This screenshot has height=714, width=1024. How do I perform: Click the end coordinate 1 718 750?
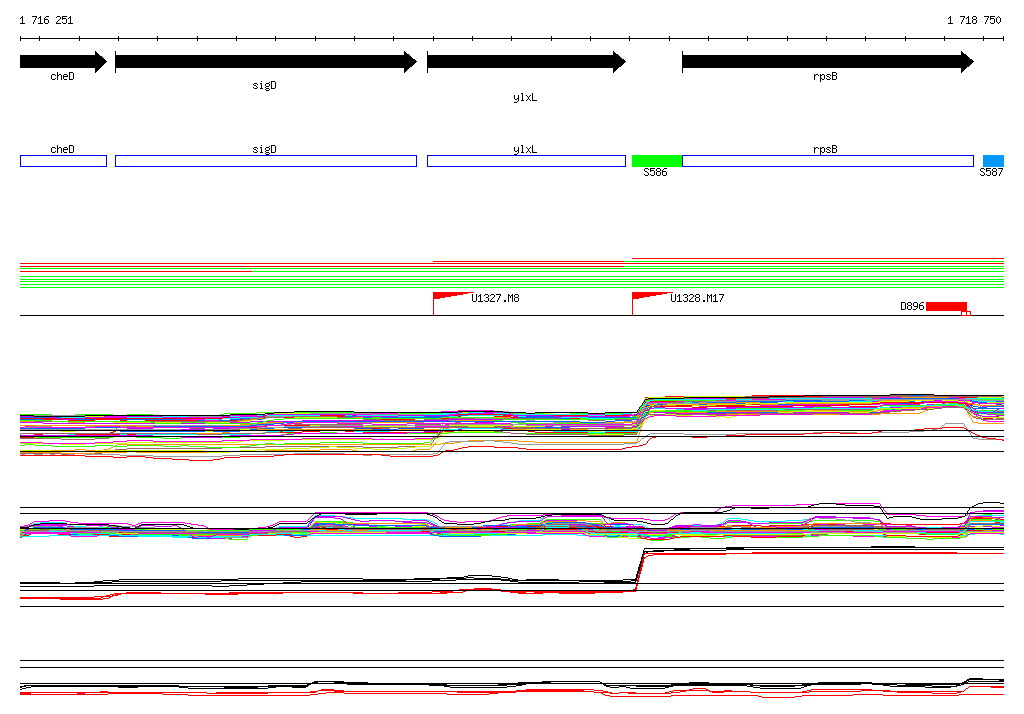tap(974, 20)
